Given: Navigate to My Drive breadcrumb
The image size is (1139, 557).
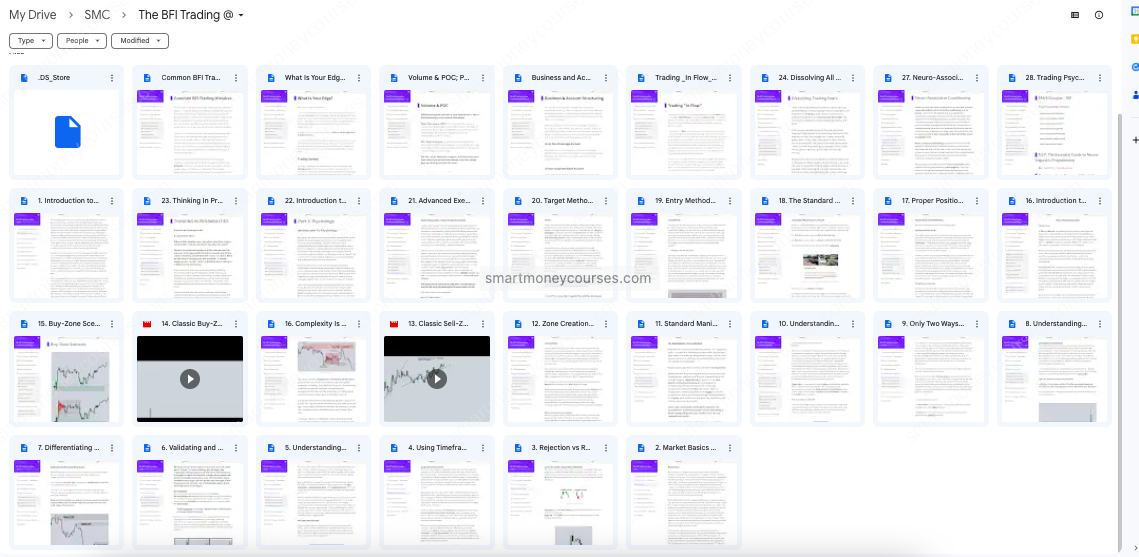Looking at the screenshot, I should [32, 15].
